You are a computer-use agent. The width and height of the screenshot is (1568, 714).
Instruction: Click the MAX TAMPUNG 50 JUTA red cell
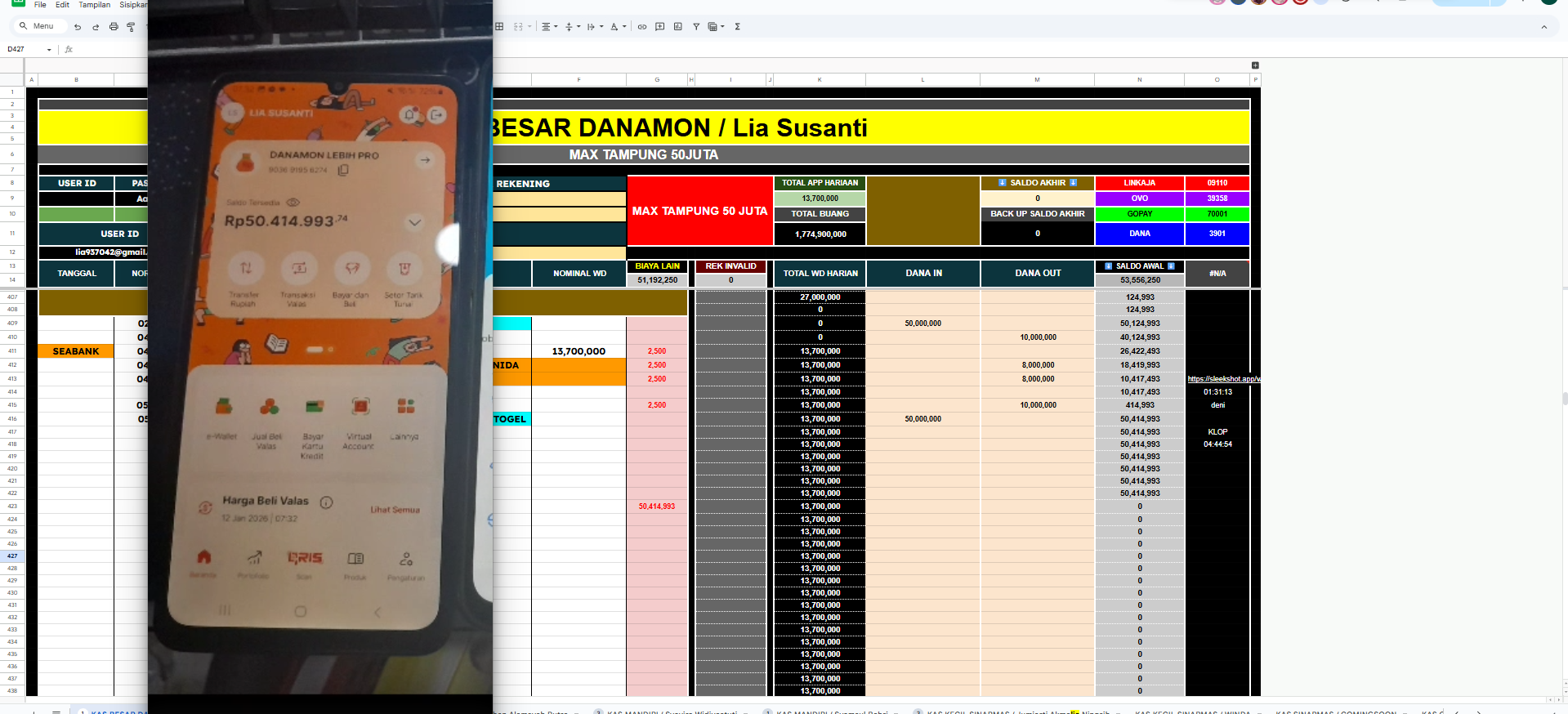pyautogui.click(x=699, y=211)
